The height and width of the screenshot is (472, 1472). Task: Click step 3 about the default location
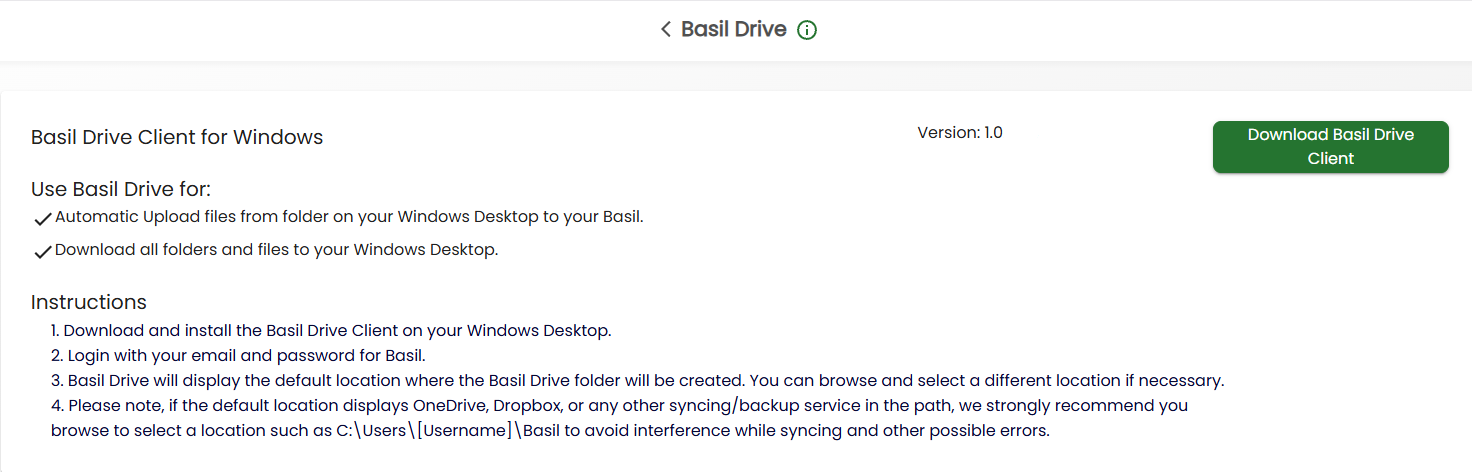click(637, 381)
